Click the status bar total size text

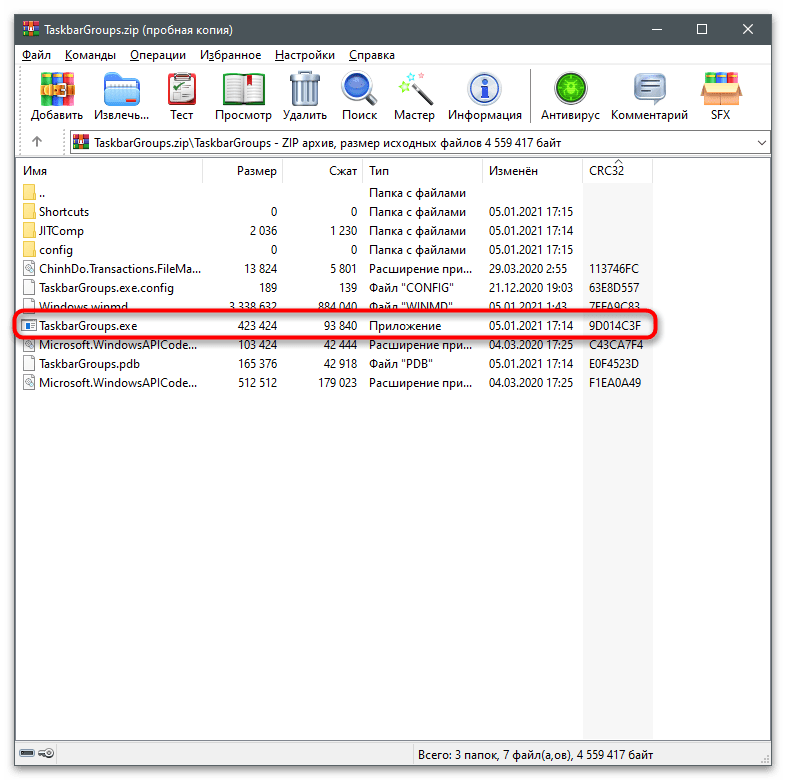click(535, 754)
